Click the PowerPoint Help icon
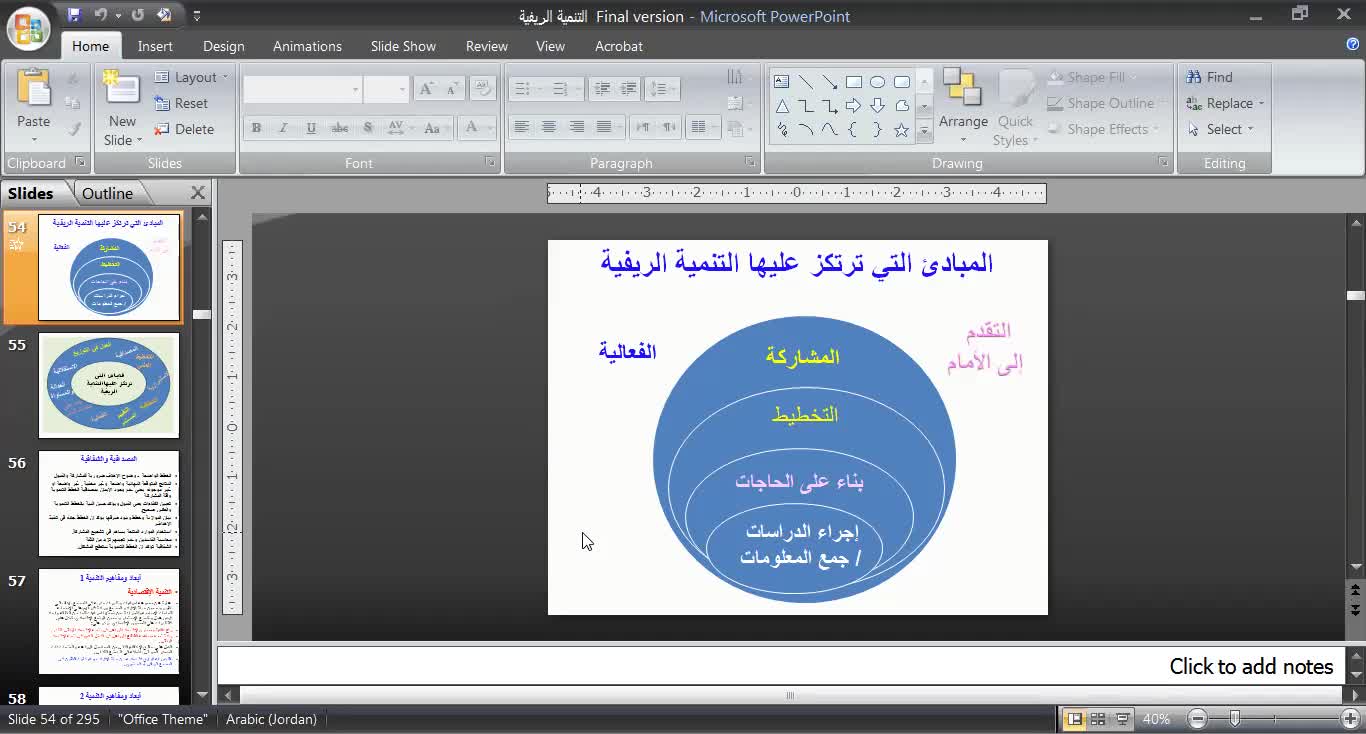Screen dimensions: 1366x734 coord(1353,44)
